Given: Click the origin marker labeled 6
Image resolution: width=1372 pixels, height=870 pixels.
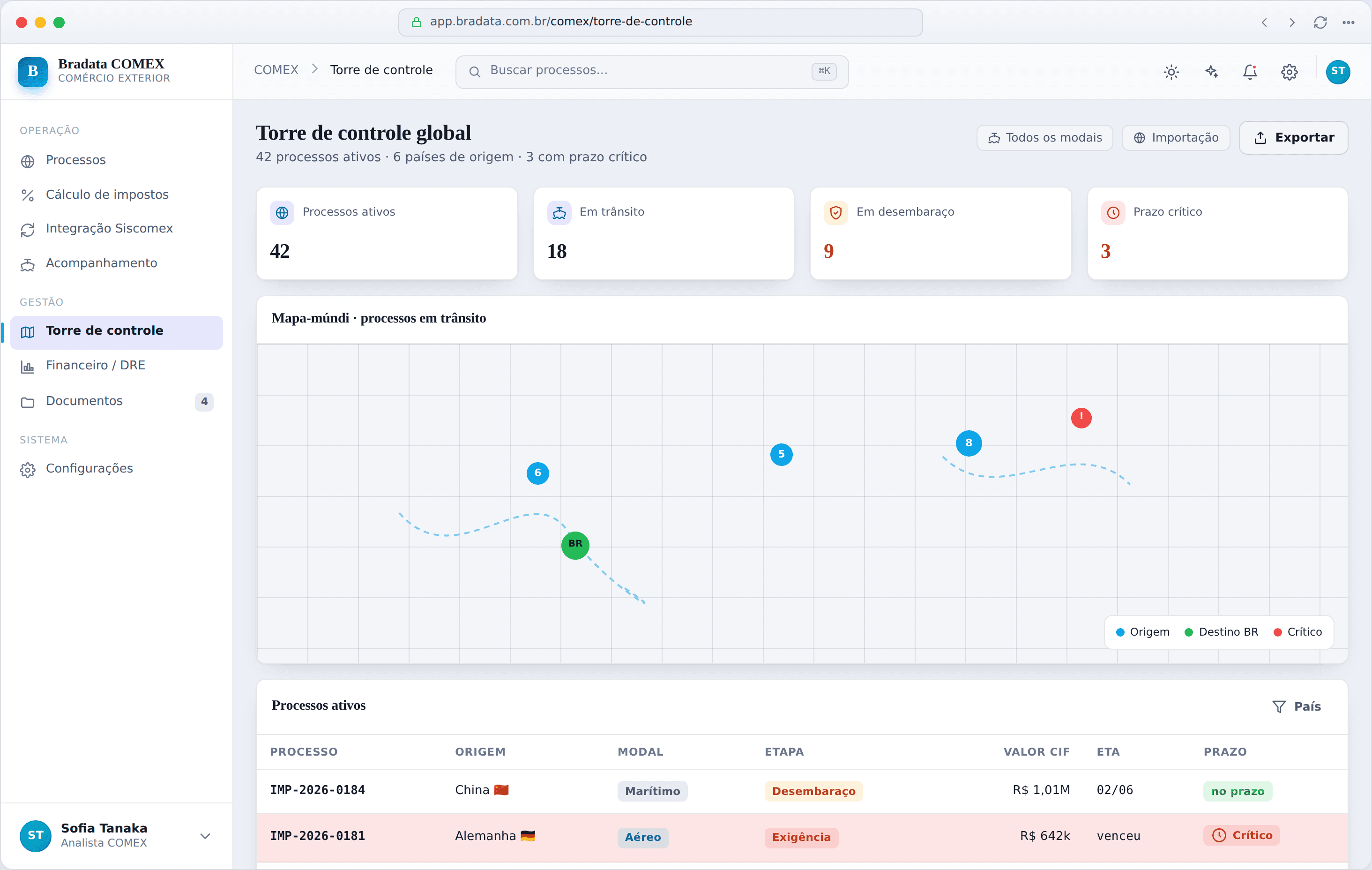Looking at the screenshot, I should point(537,472).
